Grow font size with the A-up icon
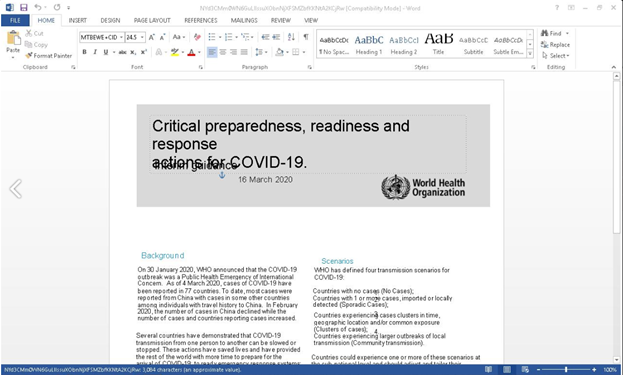 tap(151, 37)
